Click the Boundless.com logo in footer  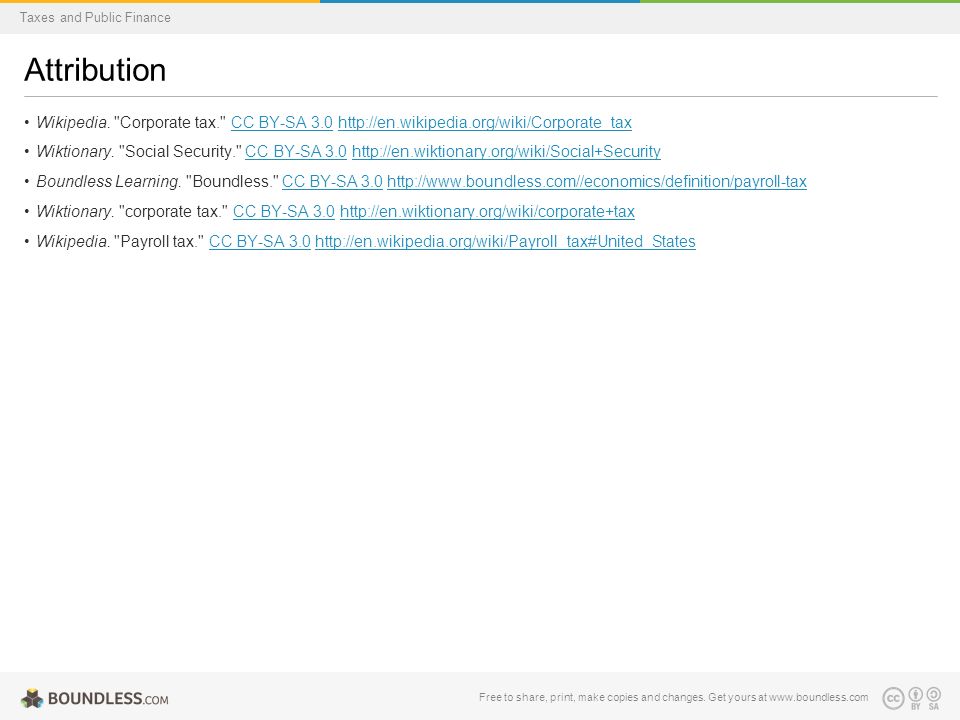pyautogui.click(x=94, y=698)
